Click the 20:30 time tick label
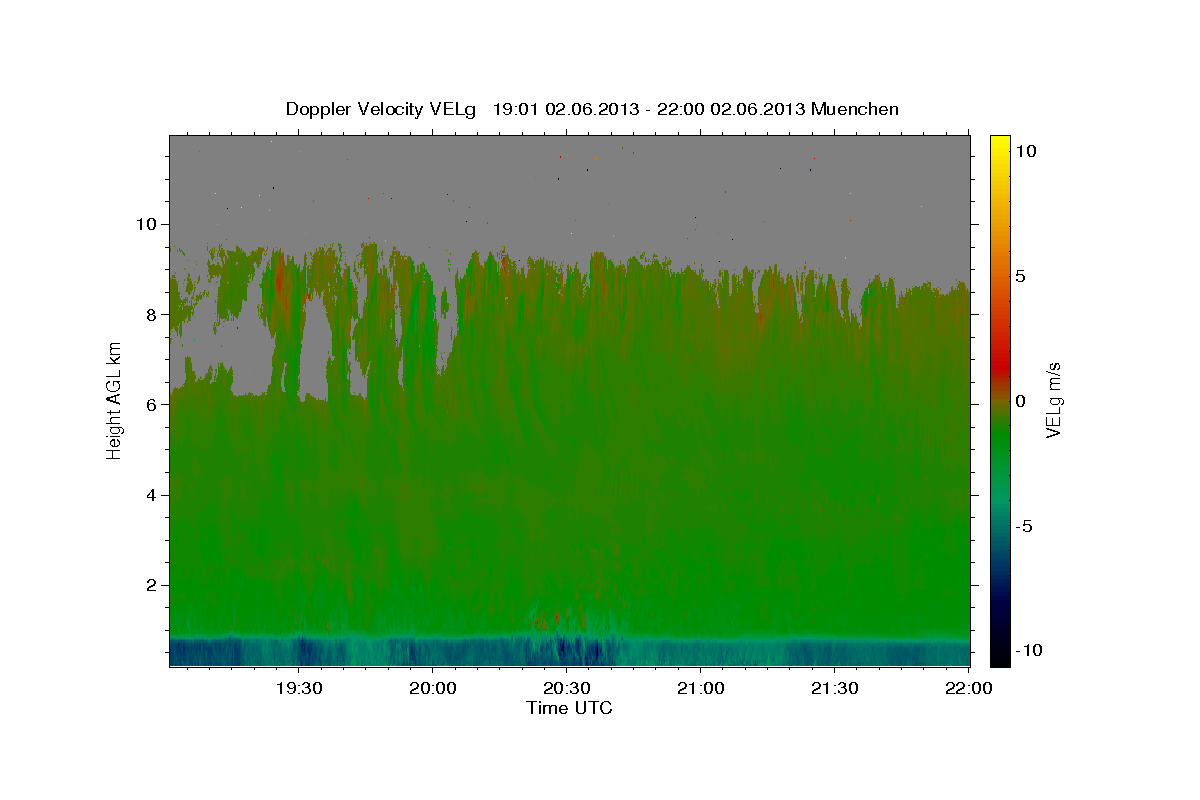 pos(567,689)
